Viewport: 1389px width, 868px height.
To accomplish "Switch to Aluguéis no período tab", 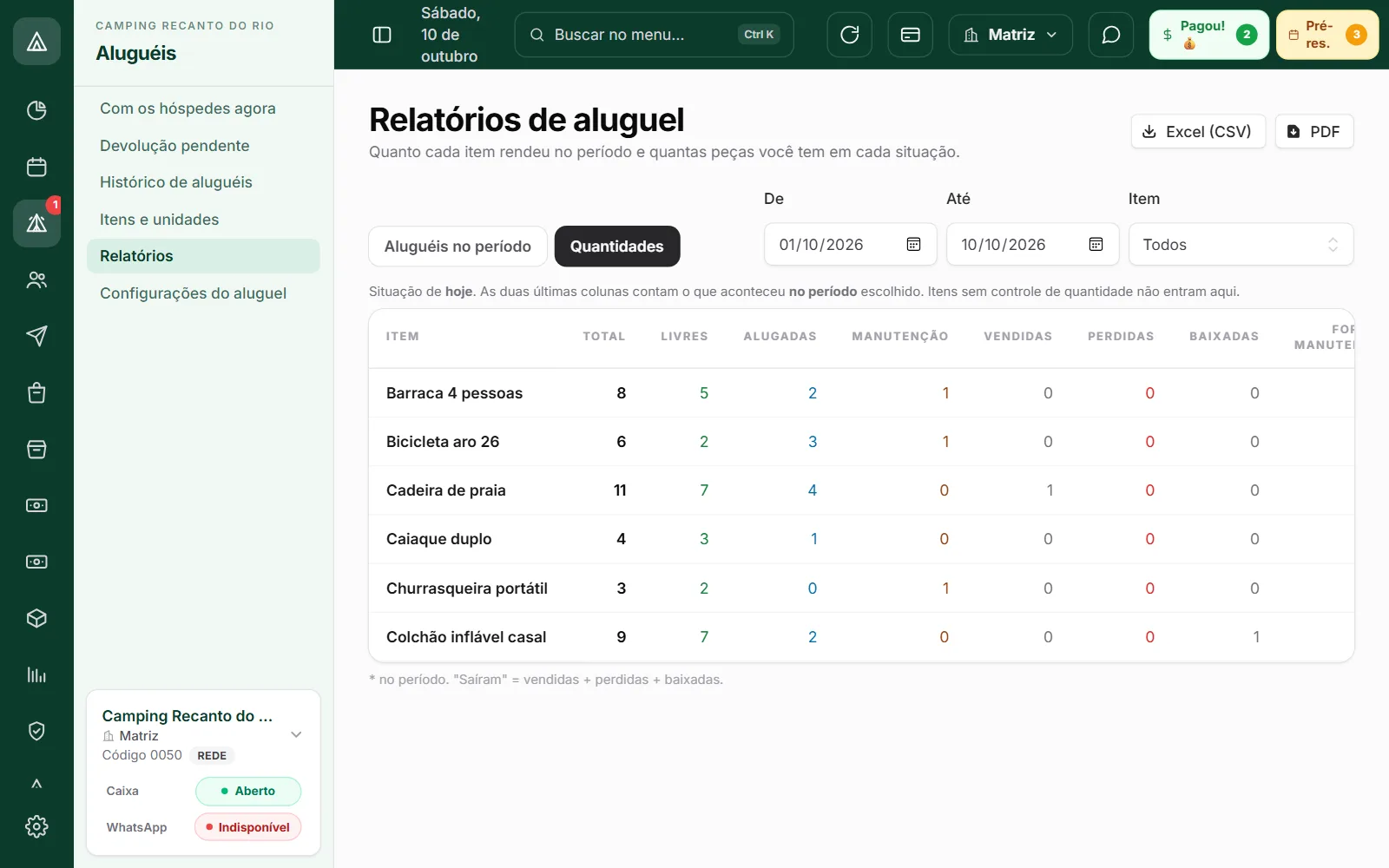I will point(458,247).
